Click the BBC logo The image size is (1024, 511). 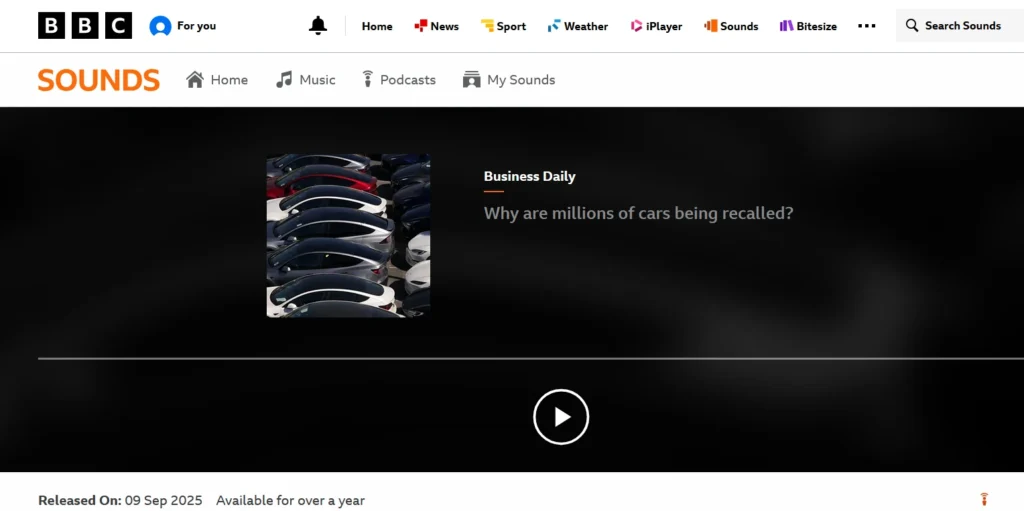click(85, 26)
